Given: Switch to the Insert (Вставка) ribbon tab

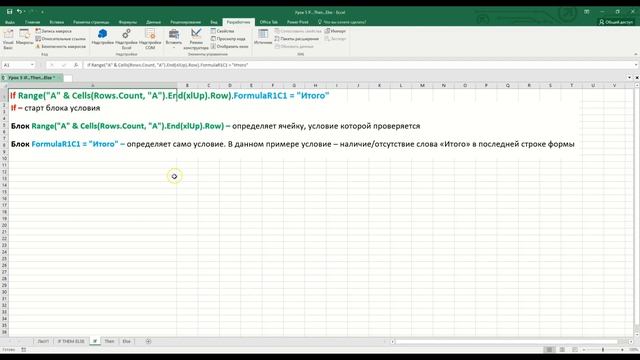Looking at the screenshot, I should point(57,22).
